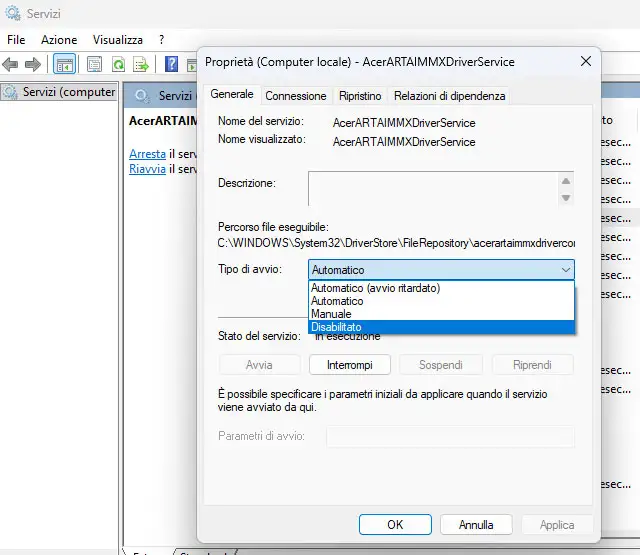The image size is (640, 555).
Task: Switch to Relazioni di dipendenza tab
Action: 449,96
